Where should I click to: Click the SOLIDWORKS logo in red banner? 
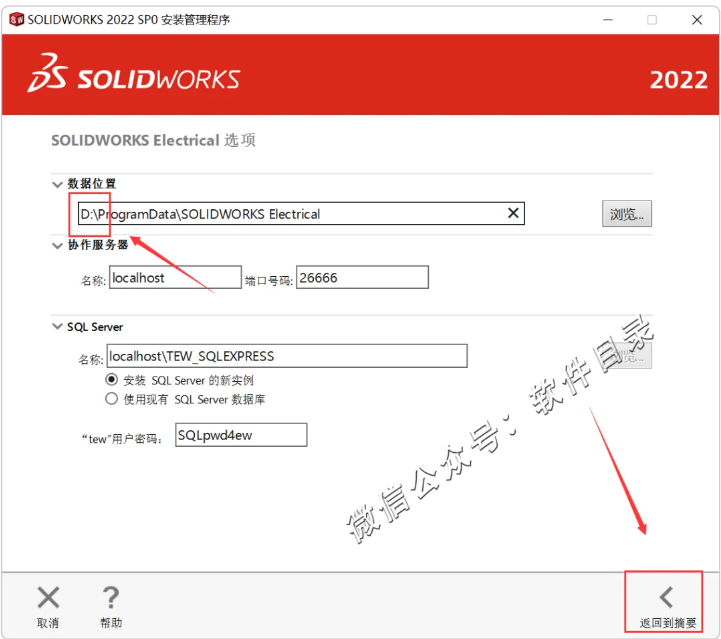[134, 74]
